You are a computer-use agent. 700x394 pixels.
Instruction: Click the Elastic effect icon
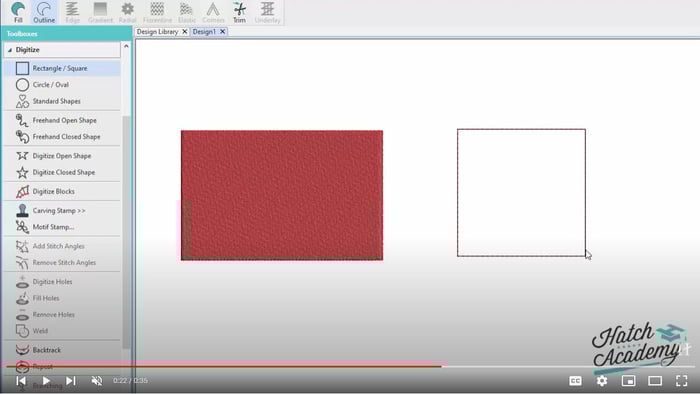(x=187, y=12)
